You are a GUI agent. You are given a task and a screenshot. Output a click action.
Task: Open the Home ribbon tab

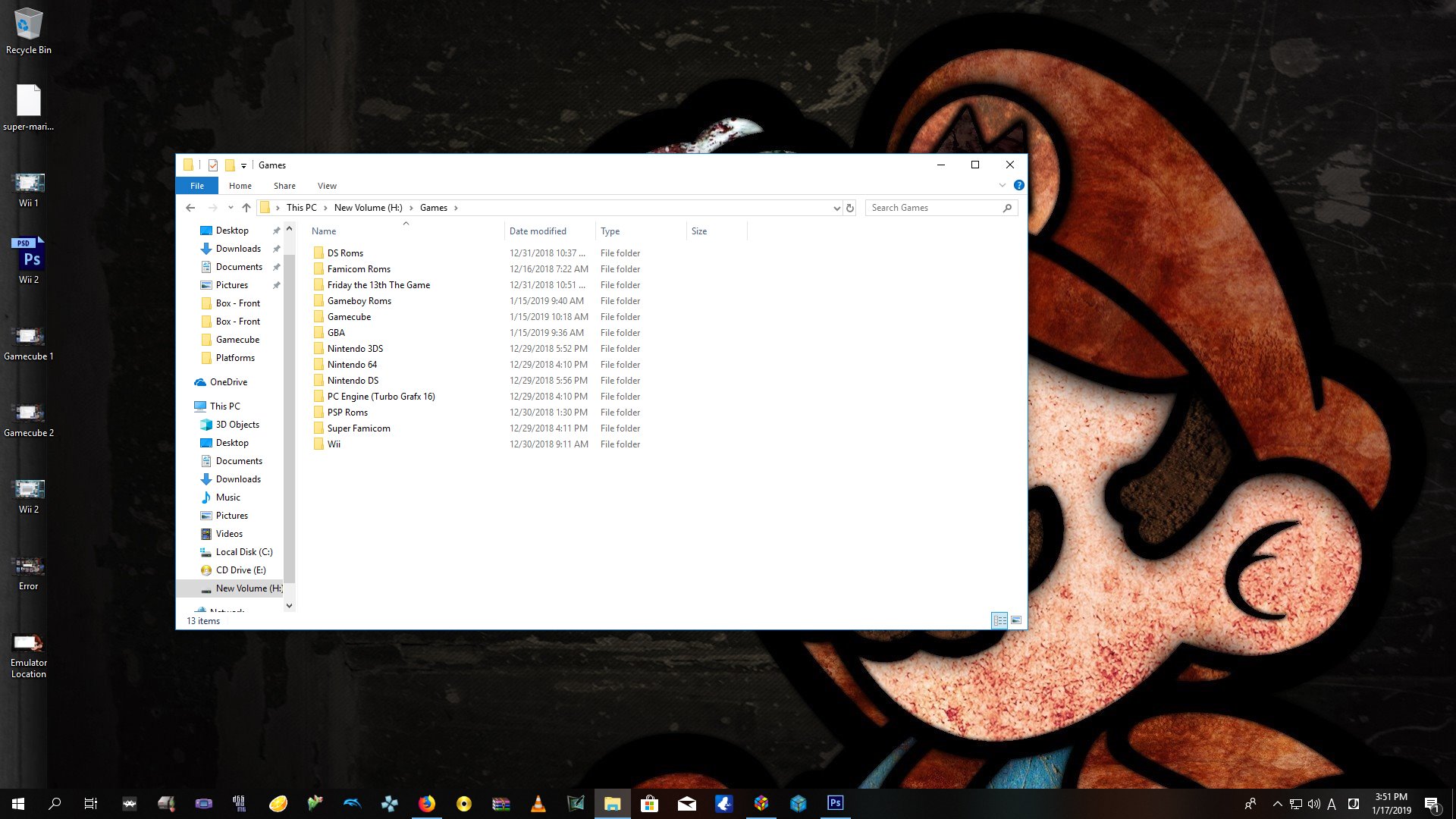click(x=240, y=186)
